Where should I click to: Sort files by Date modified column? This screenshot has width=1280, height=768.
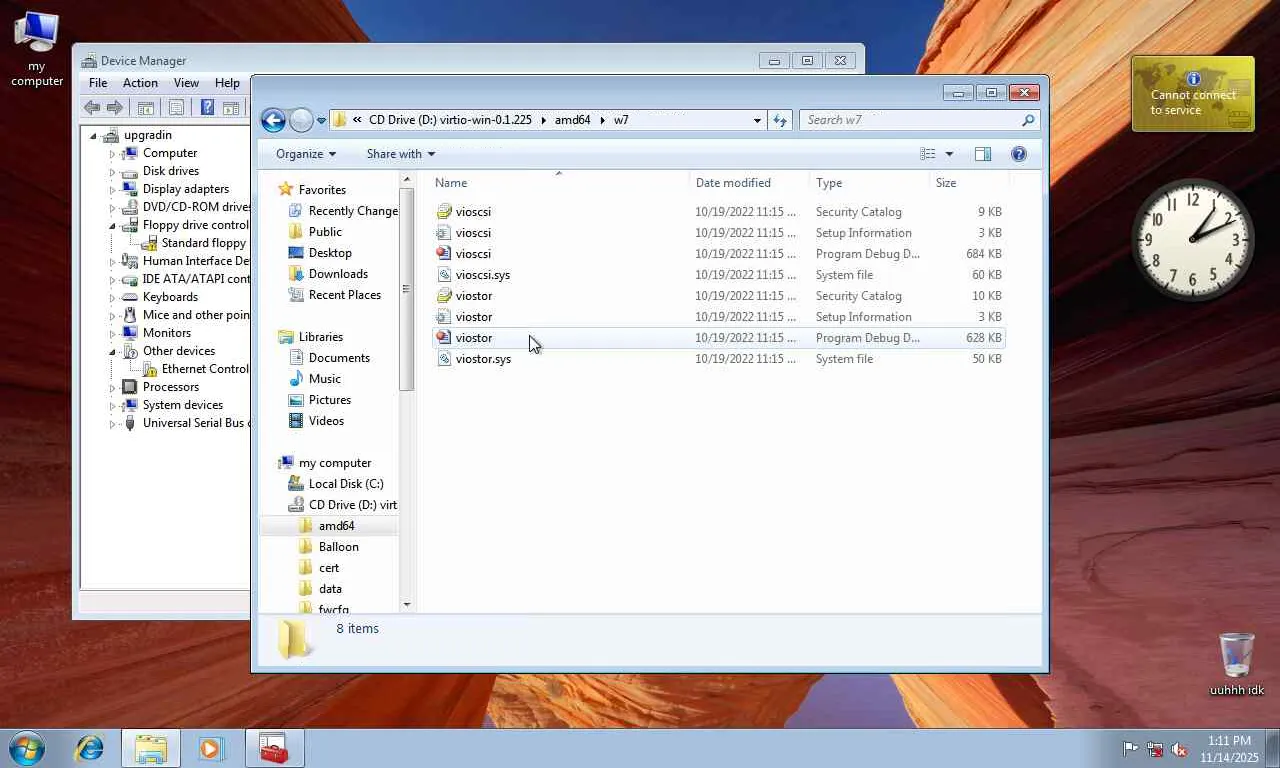click(749, 183)
